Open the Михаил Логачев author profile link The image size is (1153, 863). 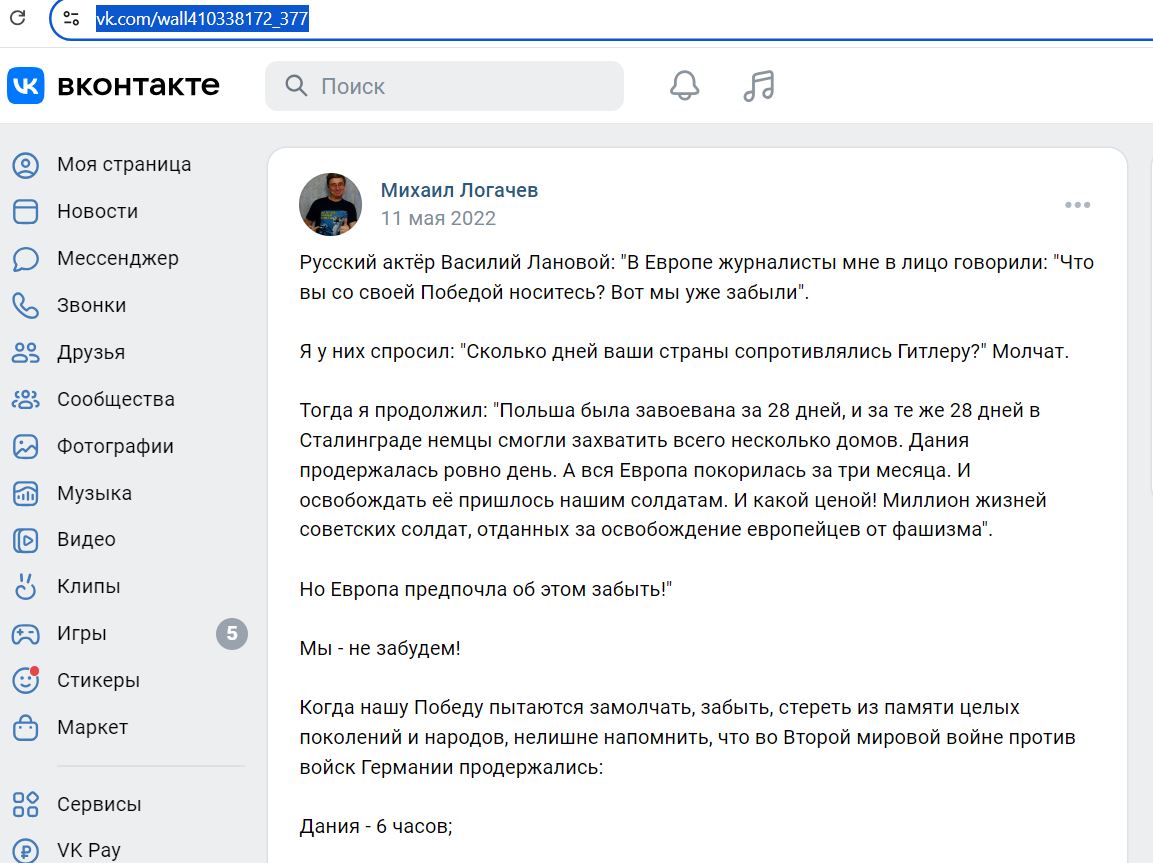click(459, 190)
